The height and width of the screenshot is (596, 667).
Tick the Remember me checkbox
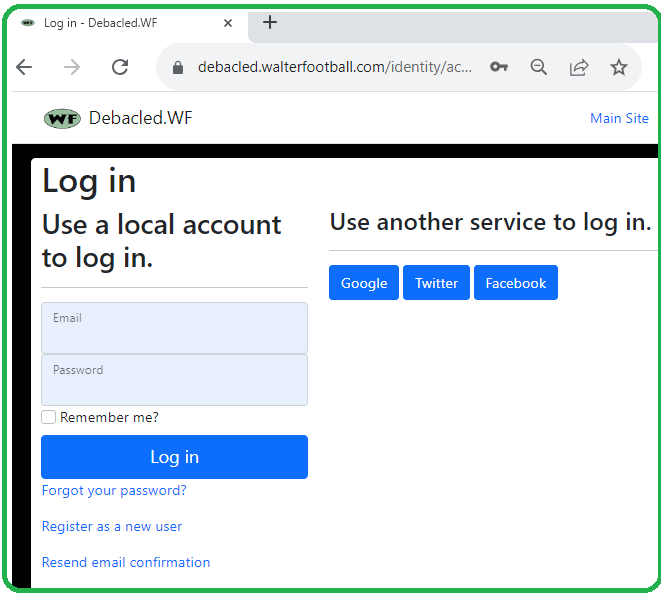pos(48,417)
